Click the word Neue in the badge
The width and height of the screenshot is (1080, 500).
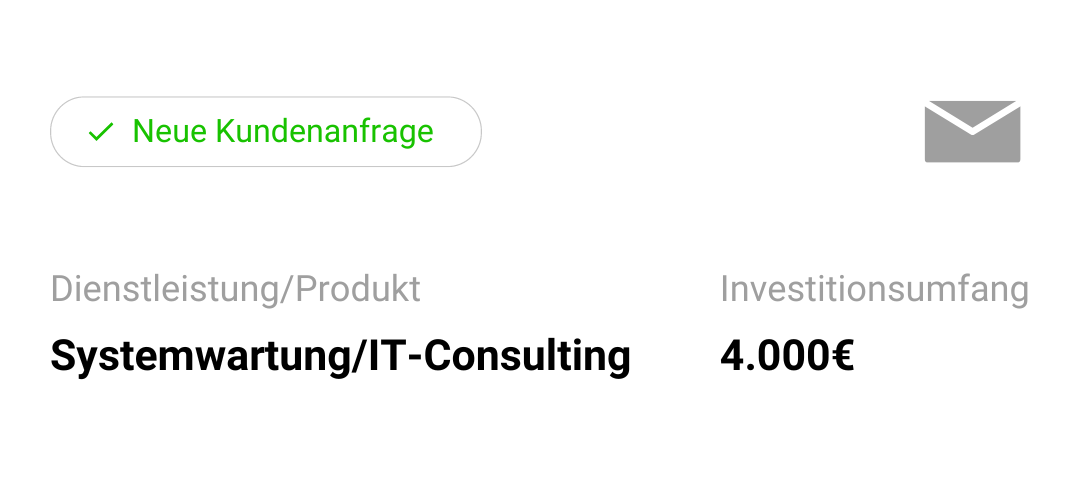click(x=169, y=132)
